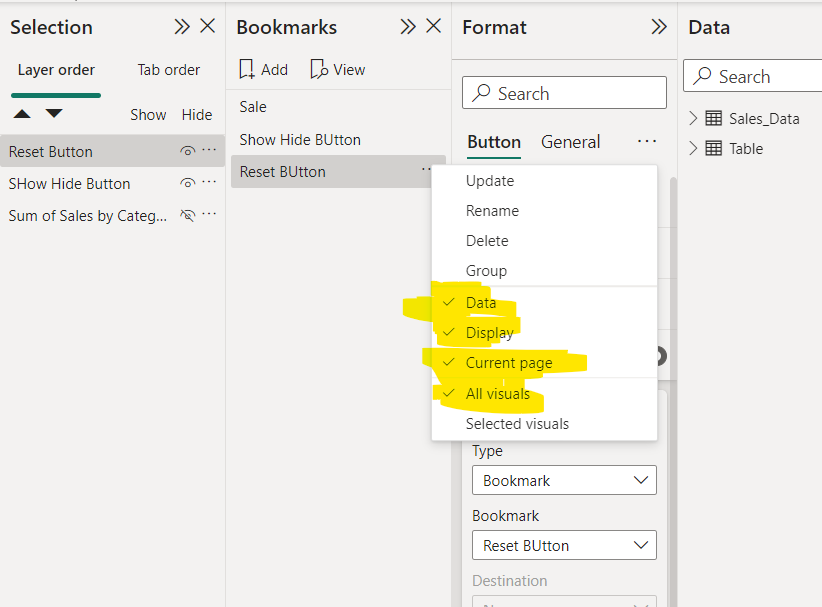
Task: Open the Bookmark dropdown showing Reset BUtton
Action: coord(564,545)
